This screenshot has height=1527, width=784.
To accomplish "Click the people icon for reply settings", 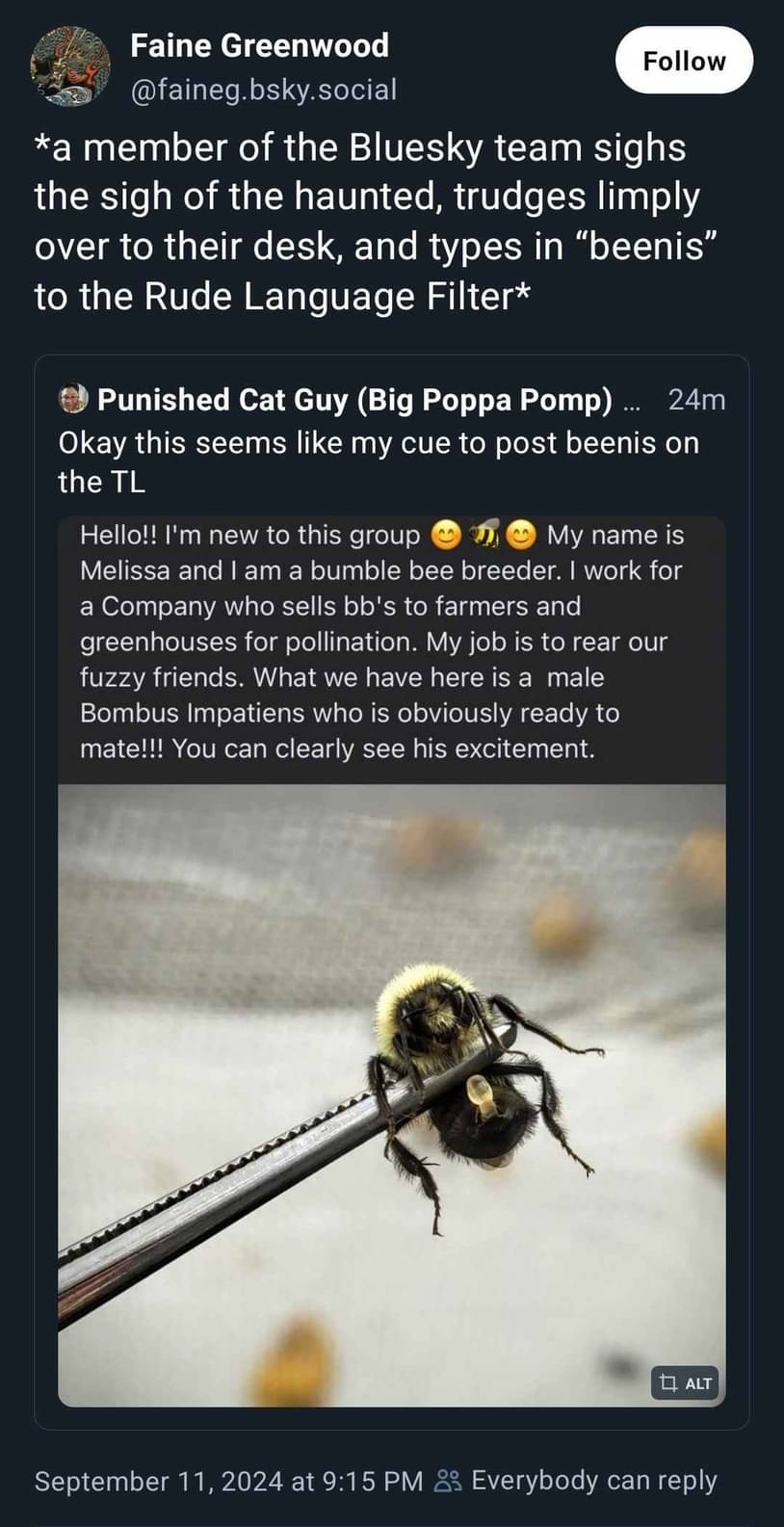I will [x=448, y=1481].
